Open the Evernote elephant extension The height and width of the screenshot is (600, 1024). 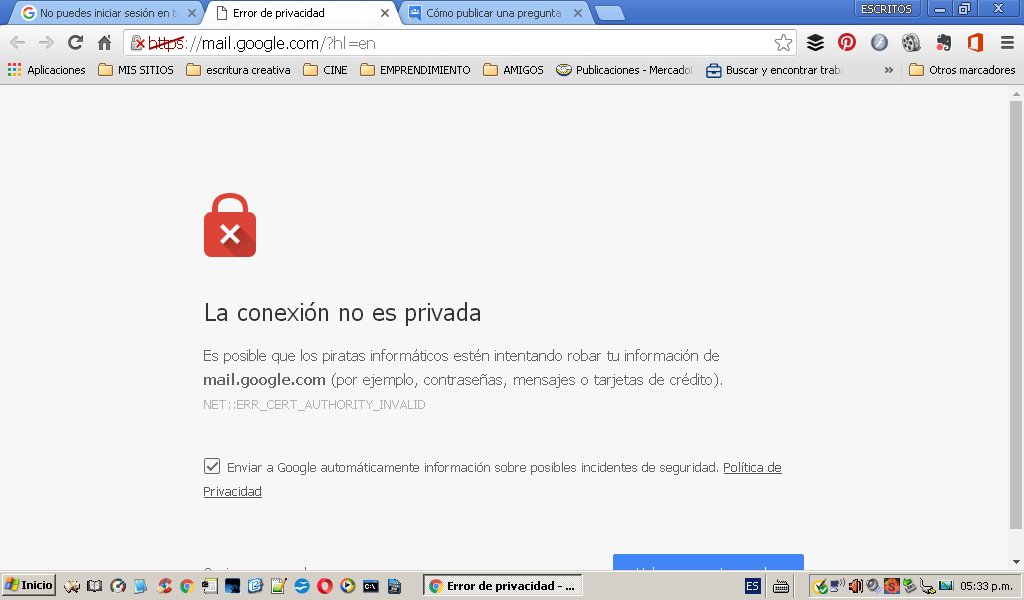[943, 43]
